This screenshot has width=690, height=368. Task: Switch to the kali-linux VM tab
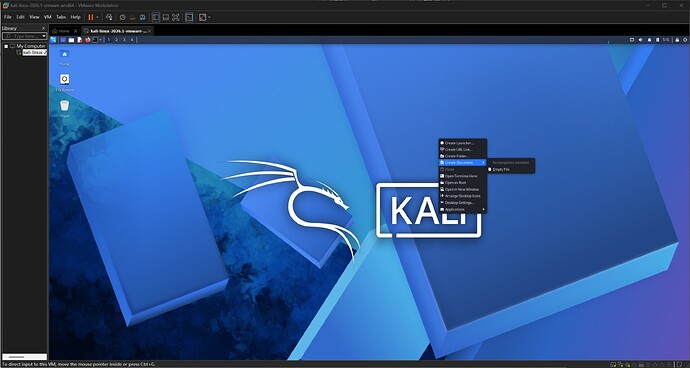[x=117, y=31]
